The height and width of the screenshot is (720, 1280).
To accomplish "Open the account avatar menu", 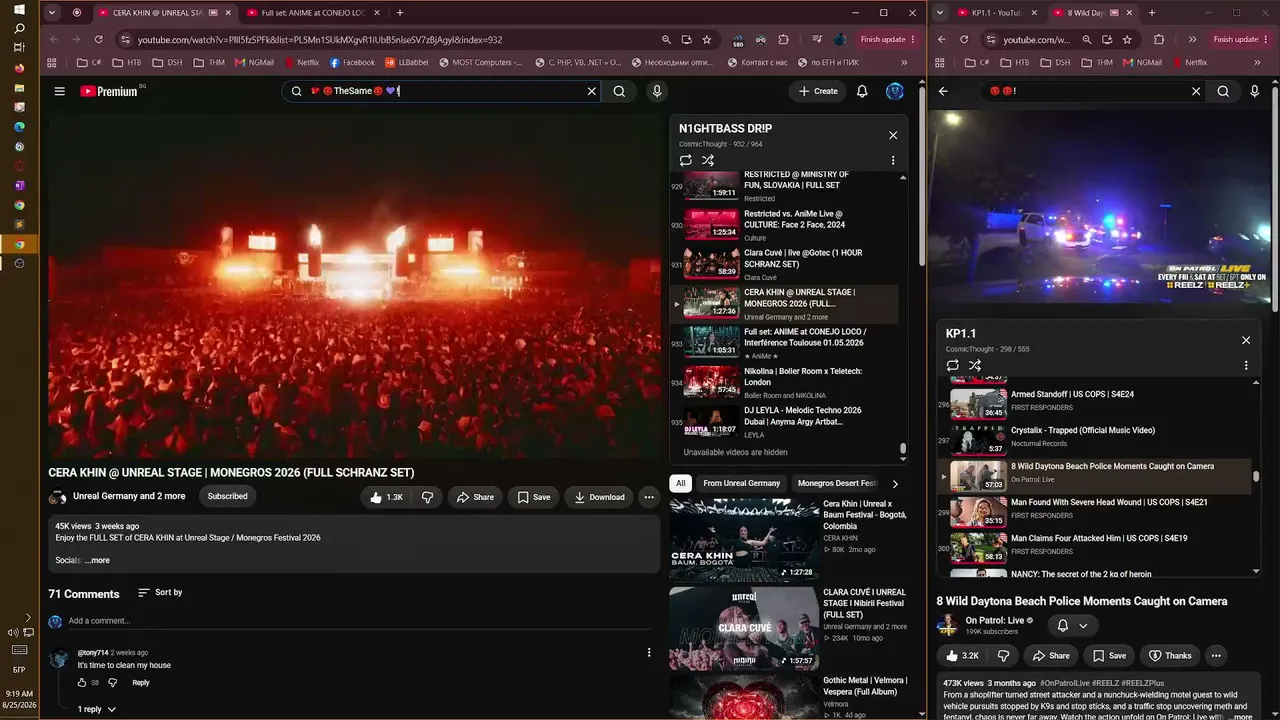I will [x=895, y=91].
